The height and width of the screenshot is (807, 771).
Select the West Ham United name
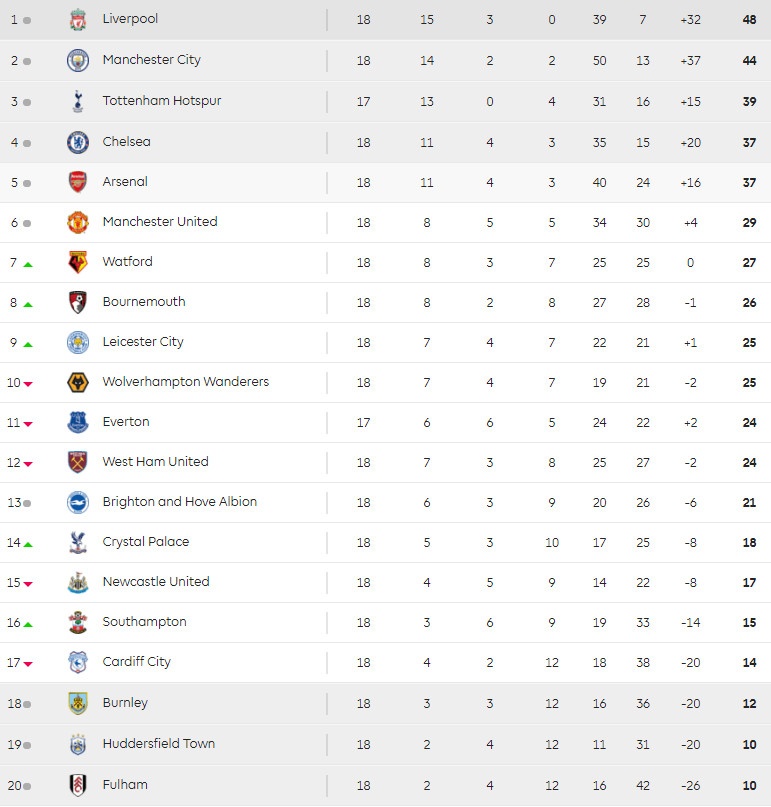coord(155,462)
